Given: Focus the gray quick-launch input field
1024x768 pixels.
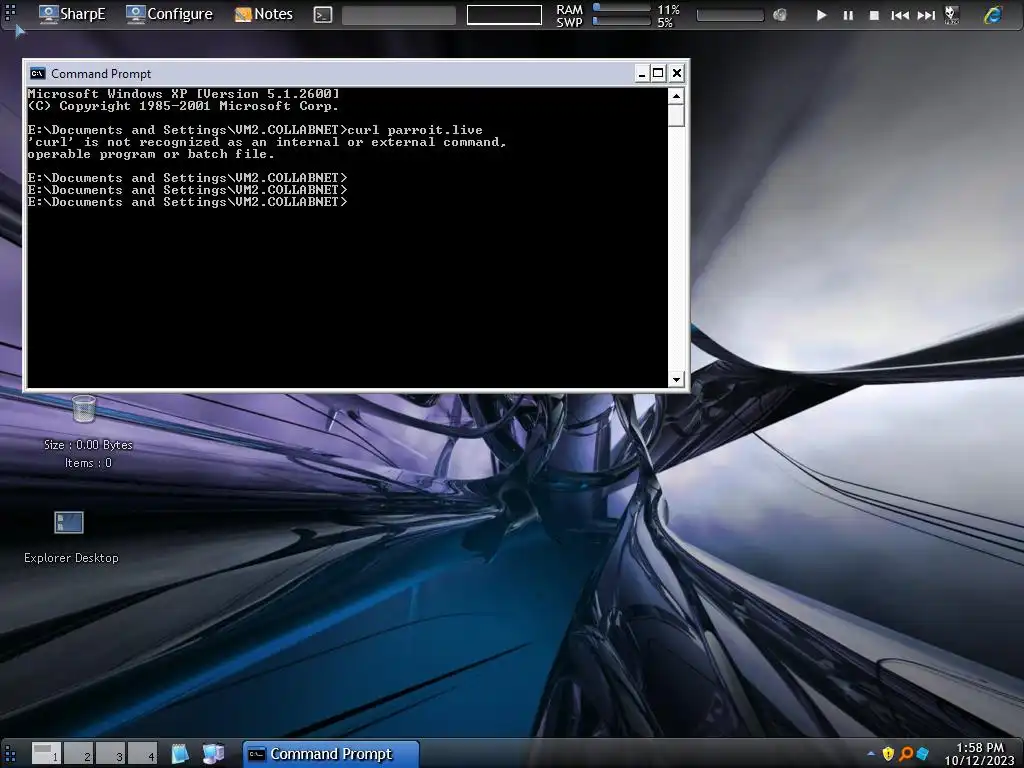Looking at the screenshot, I should [399, 15].
